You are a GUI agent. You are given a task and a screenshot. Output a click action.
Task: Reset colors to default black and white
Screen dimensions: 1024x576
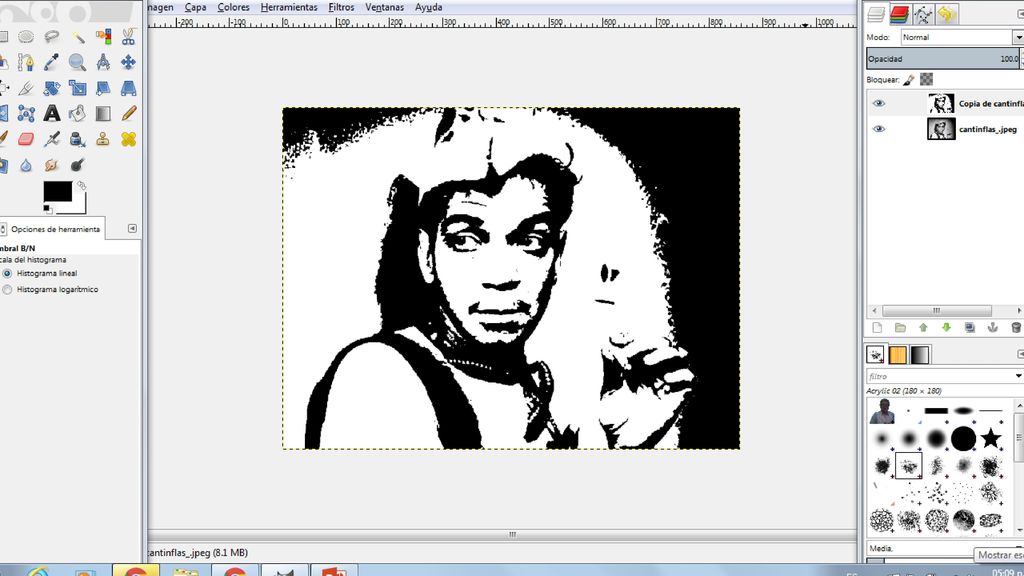tap(48, 209)
